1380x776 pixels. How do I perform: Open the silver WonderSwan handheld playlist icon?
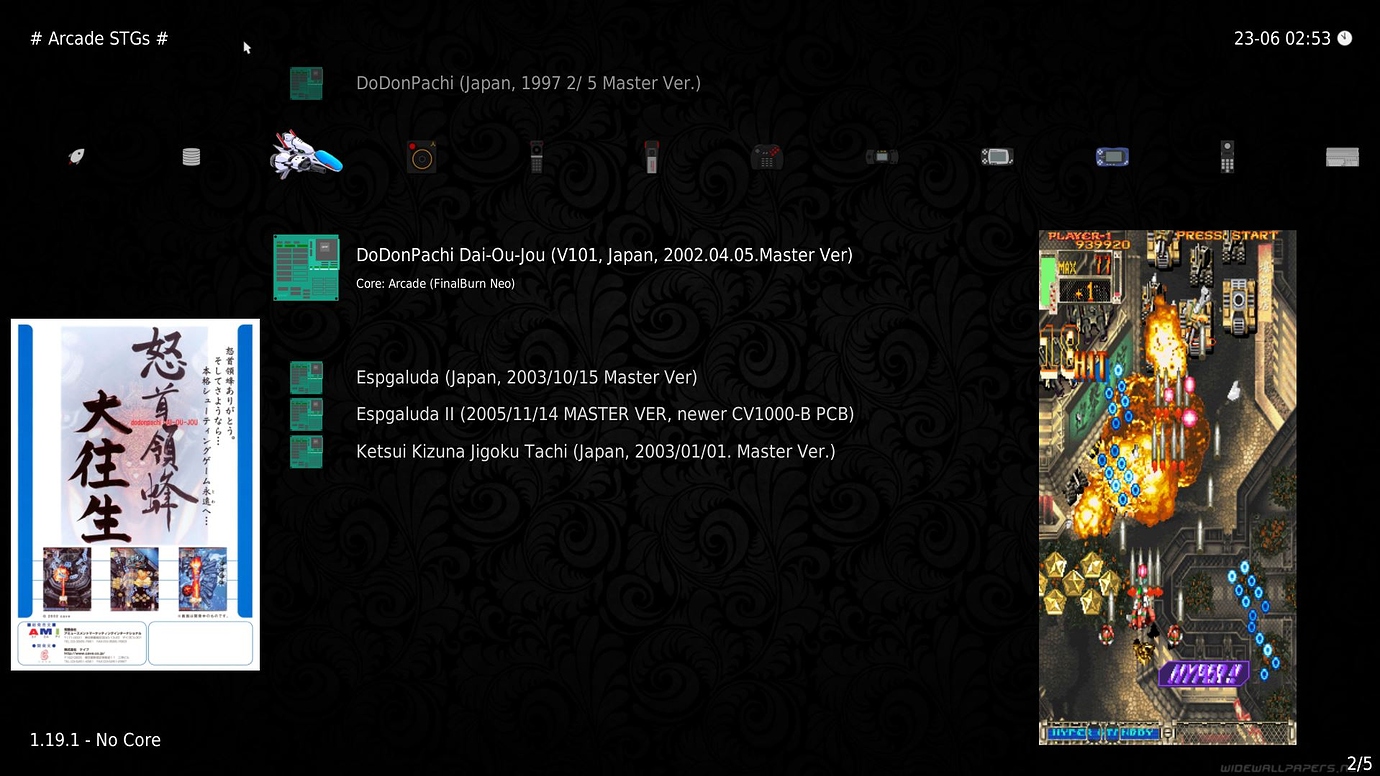click(996, 156)
